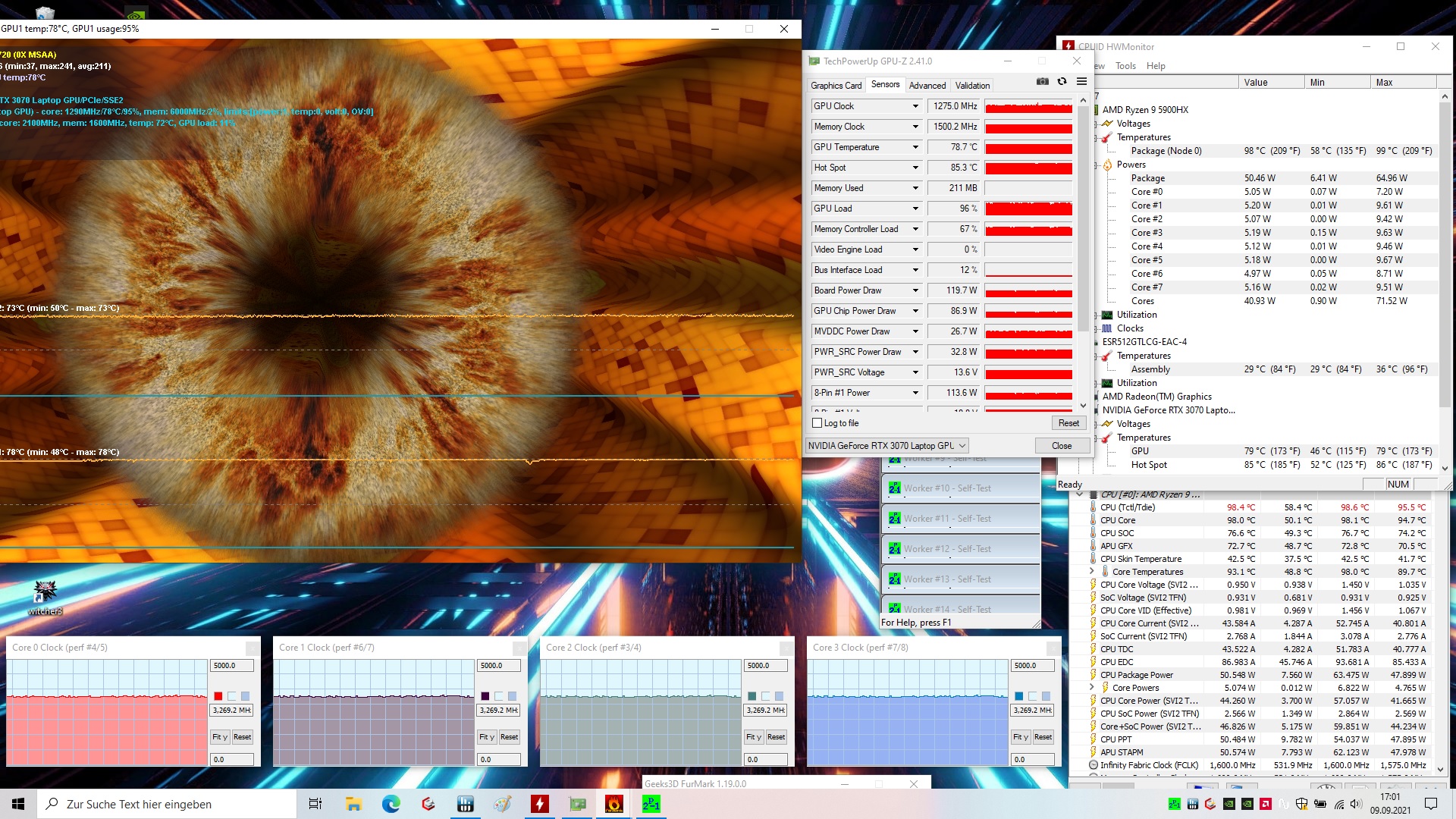Open File Explorer from the taskbar
The width and height of the screenshot is (1456, 819).
click(353, 804)
